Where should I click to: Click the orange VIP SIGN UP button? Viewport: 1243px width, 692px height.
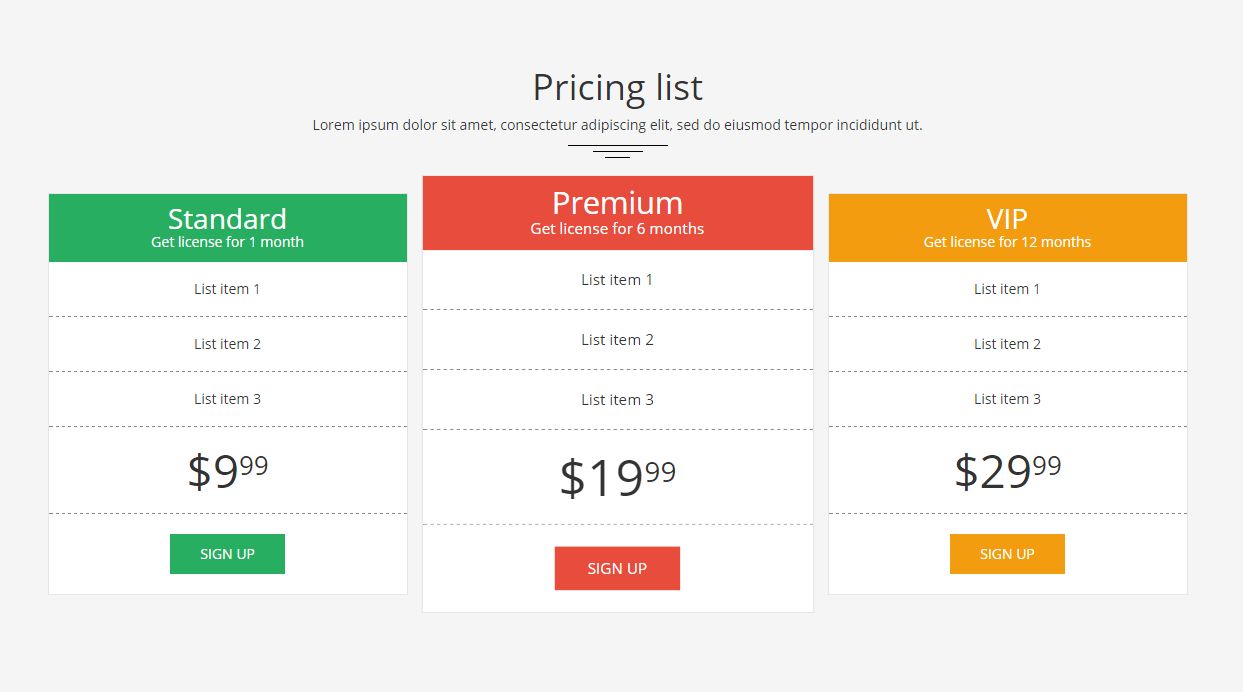pyautogui.click(x=1007, y=554)
